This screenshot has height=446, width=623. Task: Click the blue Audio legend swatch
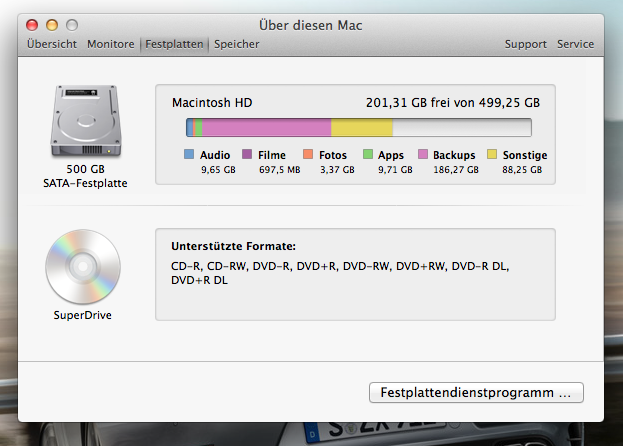(x=189, y=154)
